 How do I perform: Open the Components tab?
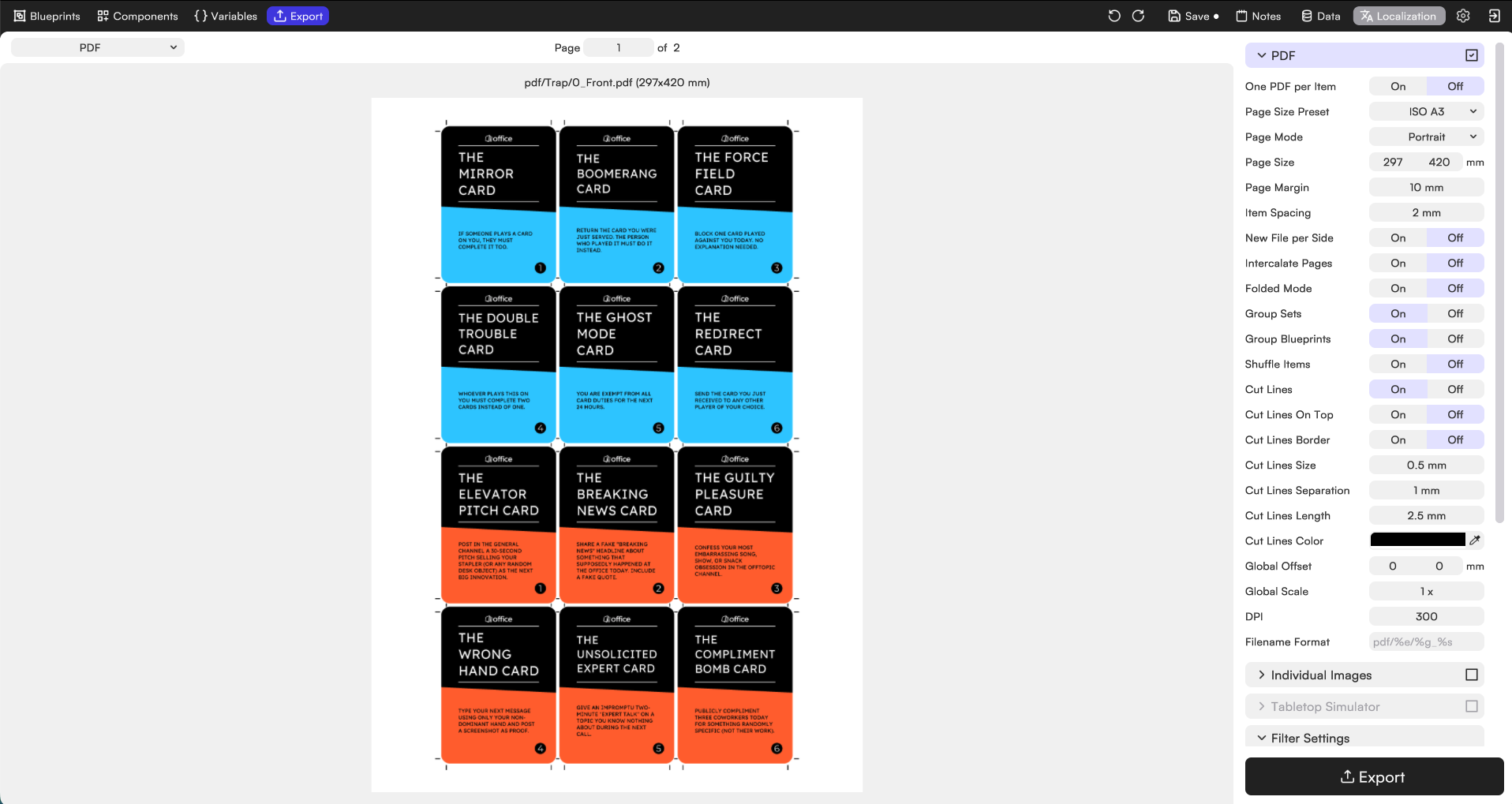click(x=137, y=16)
